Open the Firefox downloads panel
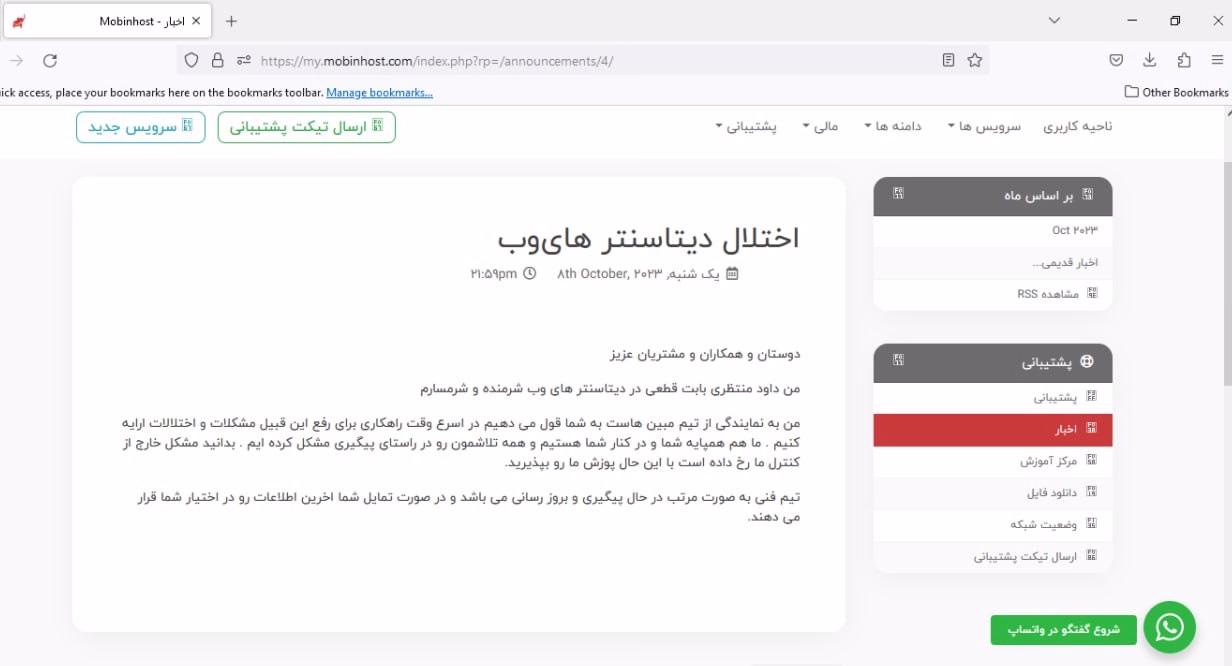The image size is (1232, 666). pos(1150,61)
